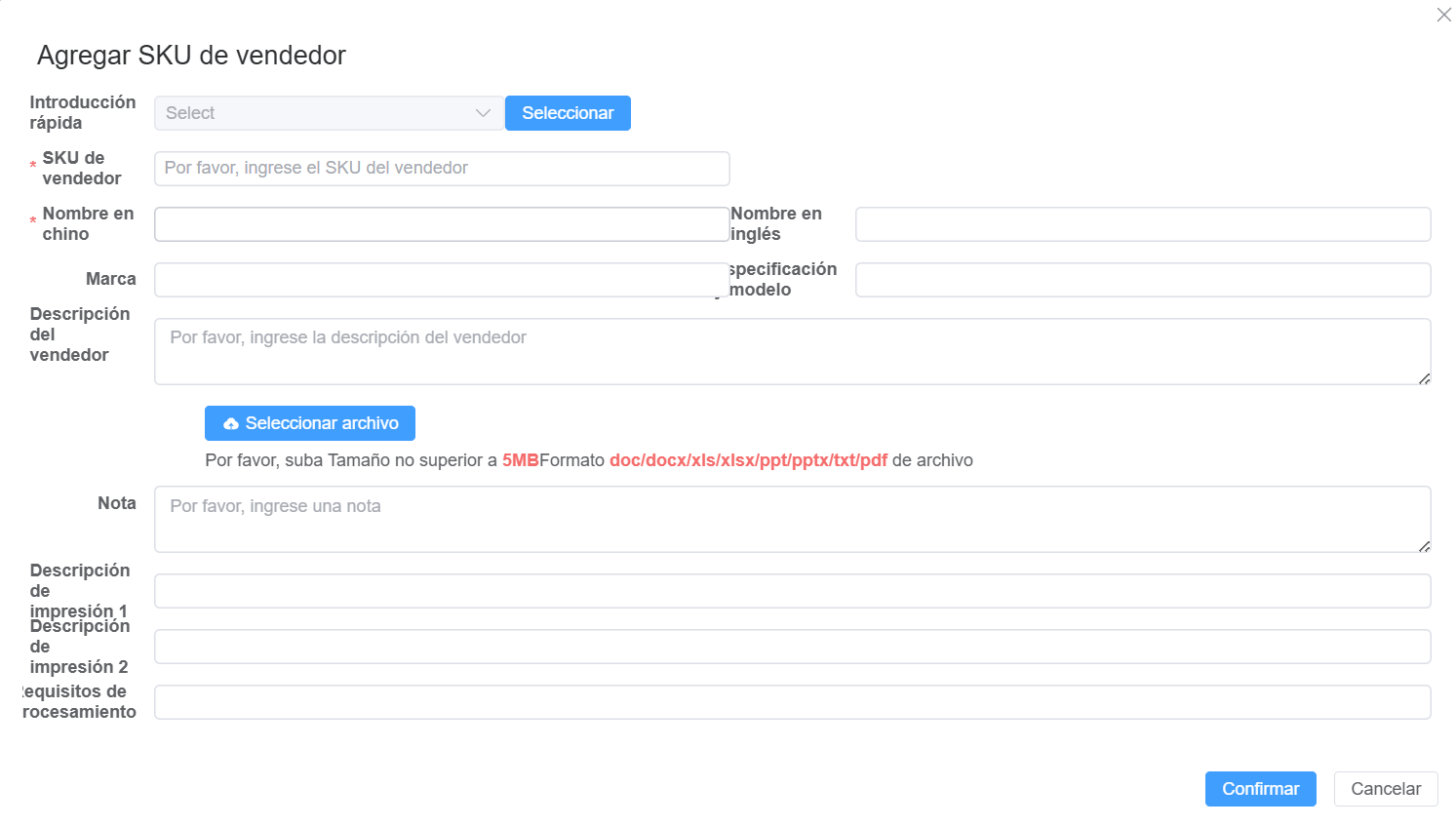Close the dialog with the X icon
The width and height of the screenshot is (1456, 827).
(1443, 15)
